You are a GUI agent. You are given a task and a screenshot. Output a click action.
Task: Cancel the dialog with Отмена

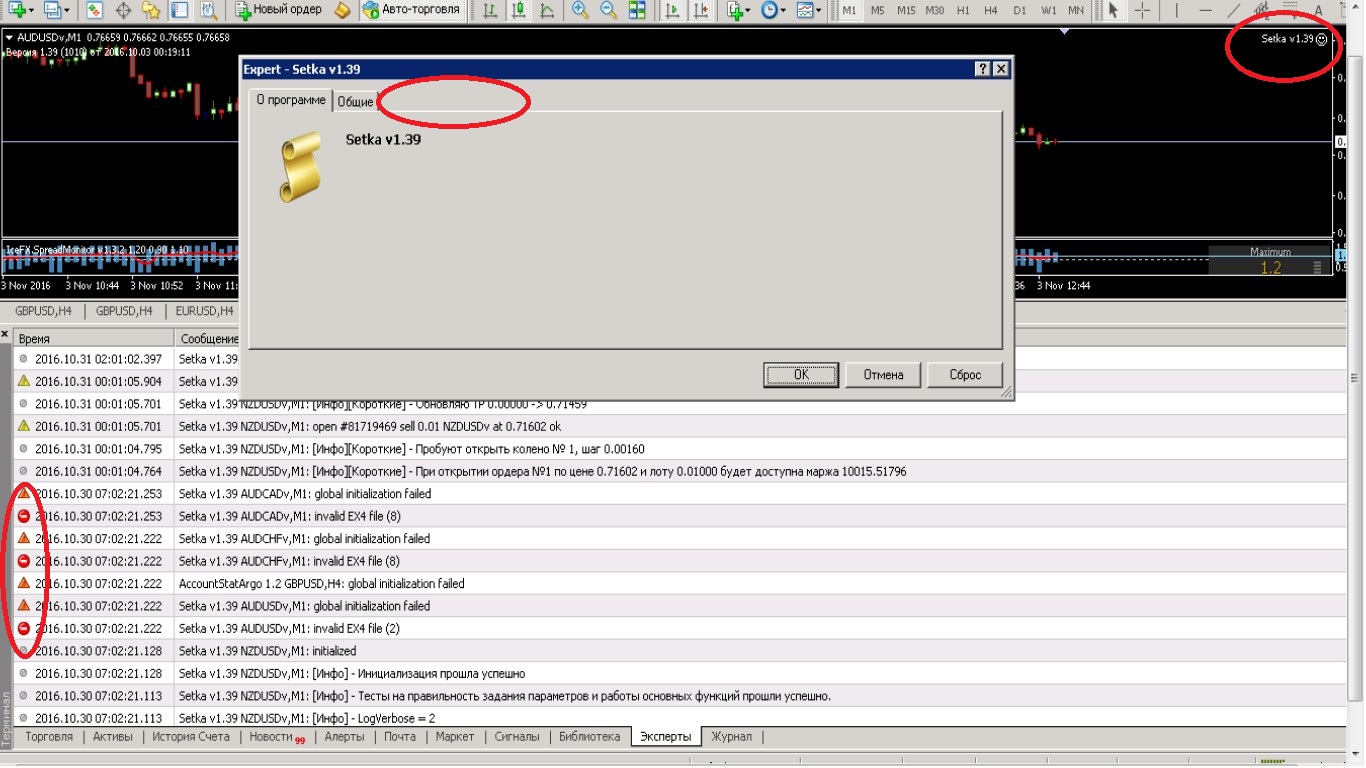click(882, 375)
